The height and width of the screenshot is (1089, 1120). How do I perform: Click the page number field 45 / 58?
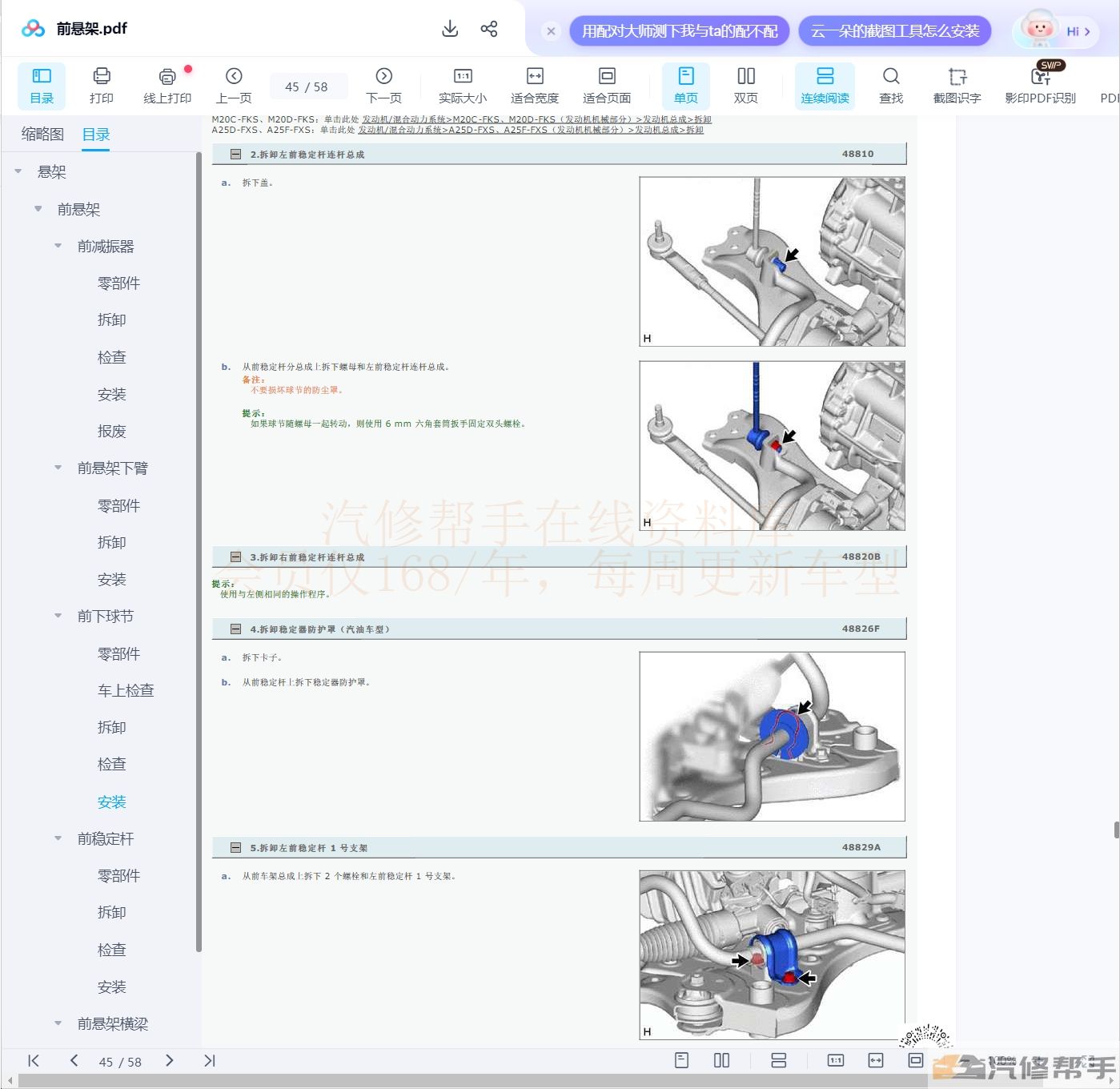[307, 86]
